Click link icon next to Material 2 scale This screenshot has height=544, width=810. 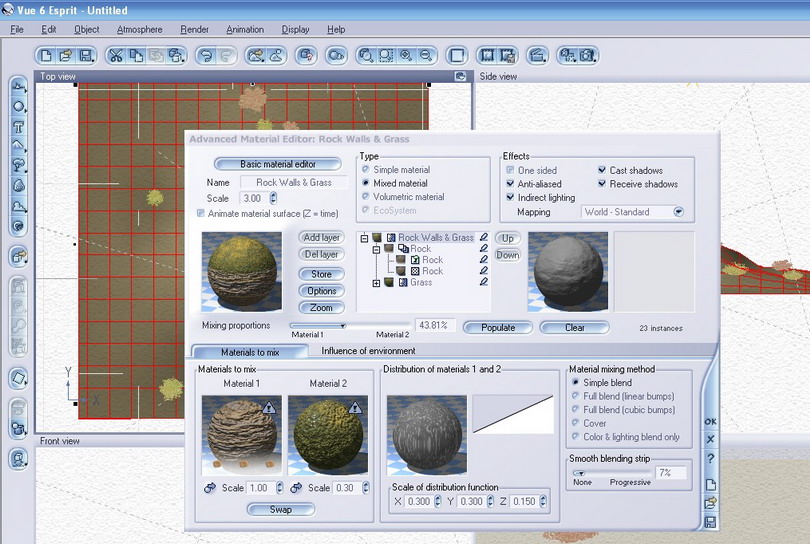click(296, 488)
